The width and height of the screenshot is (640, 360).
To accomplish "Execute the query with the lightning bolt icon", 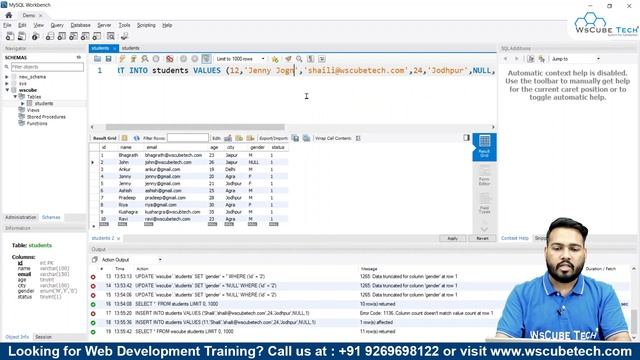I will (122, 59).
